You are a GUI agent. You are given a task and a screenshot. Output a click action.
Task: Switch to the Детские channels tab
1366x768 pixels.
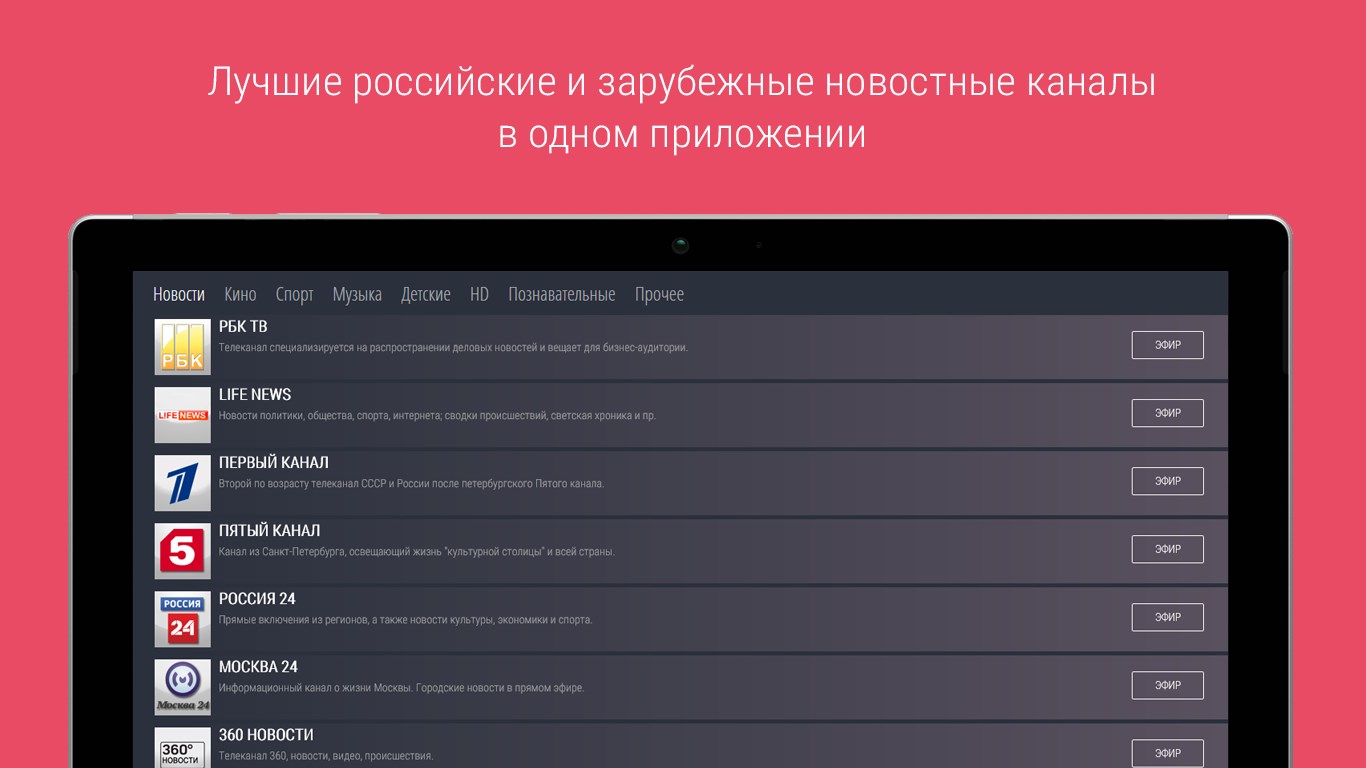coord(426,293)
